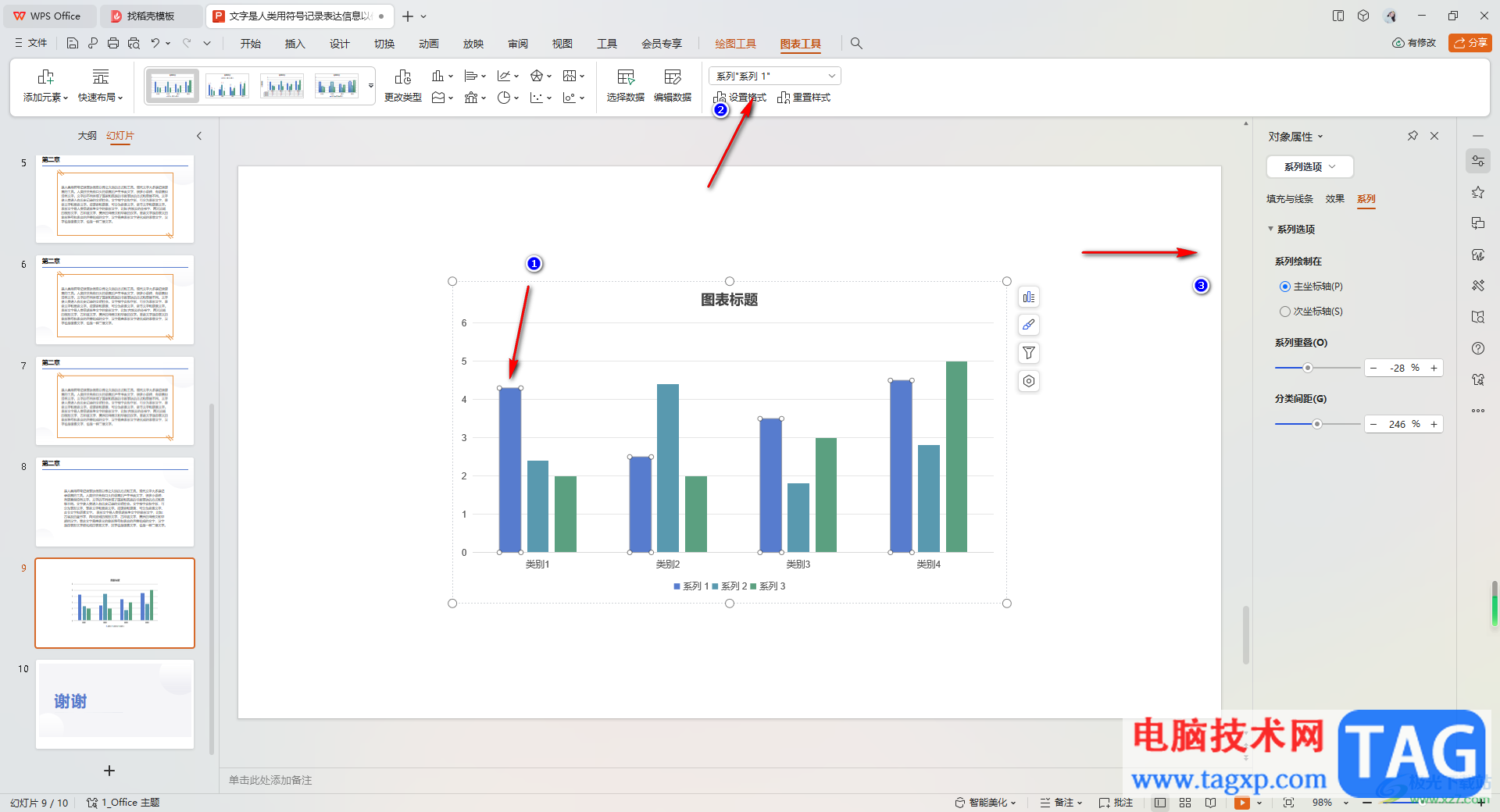This screenshot has height=812, width=1500.
Task: Click the Save icon in quick access bar
Action: point(72,43)
